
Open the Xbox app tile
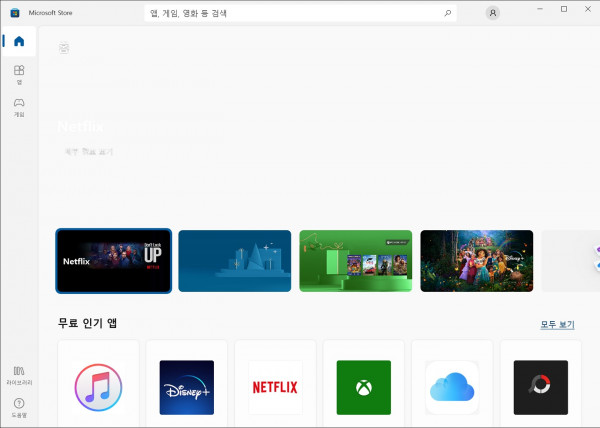[x=364, y=384]
